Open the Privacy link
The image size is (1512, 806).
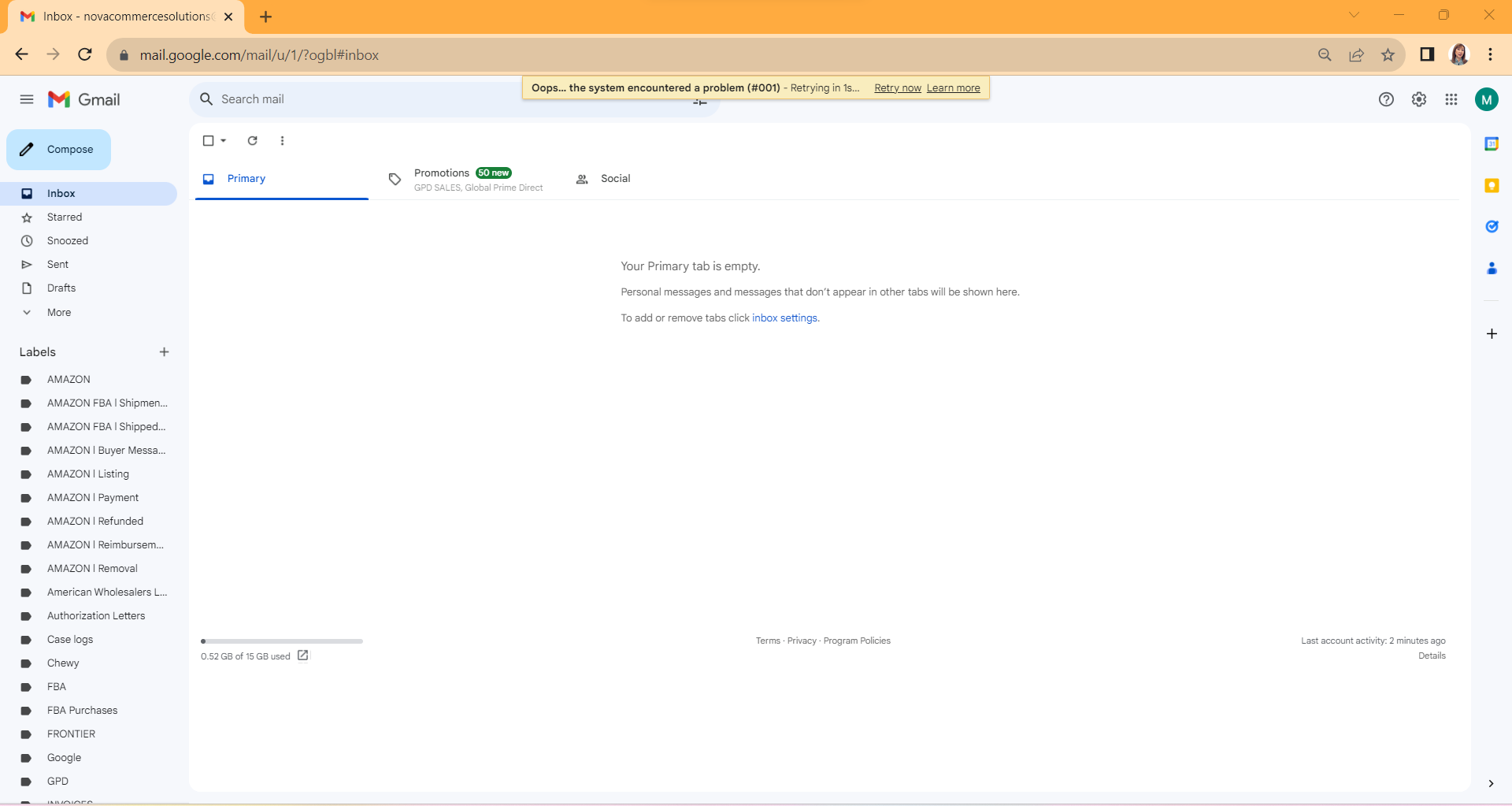click(802, 641)
